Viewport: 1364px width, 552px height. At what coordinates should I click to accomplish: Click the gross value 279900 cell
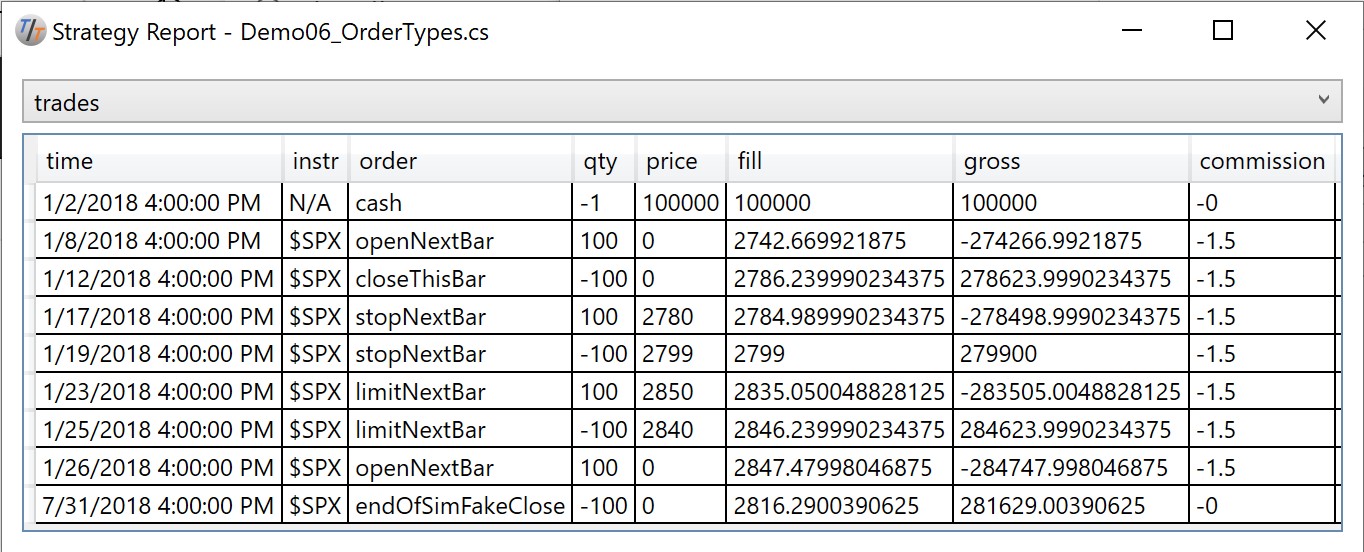pyautogui.click(x=1071, y=354)
